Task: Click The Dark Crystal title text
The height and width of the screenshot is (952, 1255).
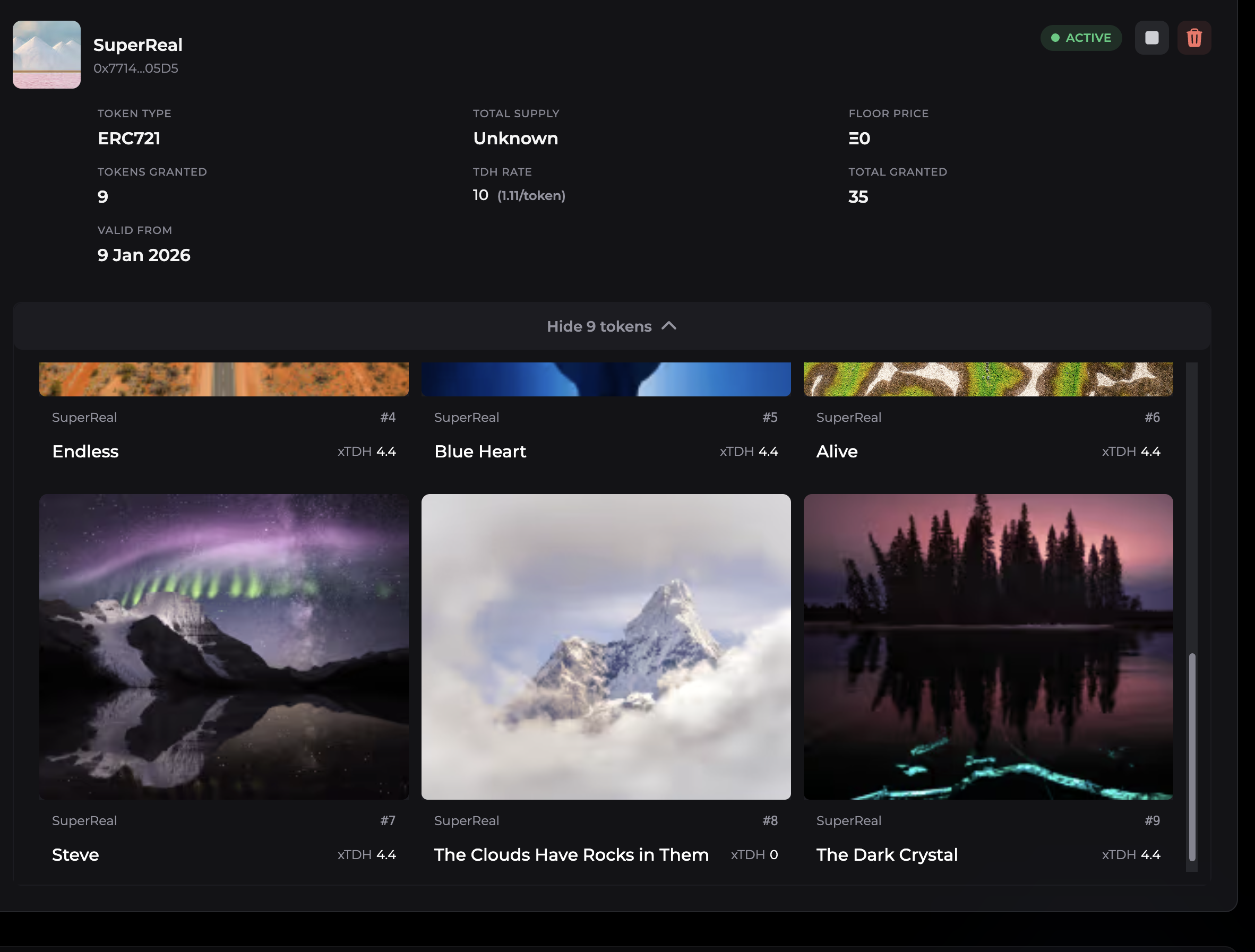Action: pyautogui.click(x=887, y=854)
